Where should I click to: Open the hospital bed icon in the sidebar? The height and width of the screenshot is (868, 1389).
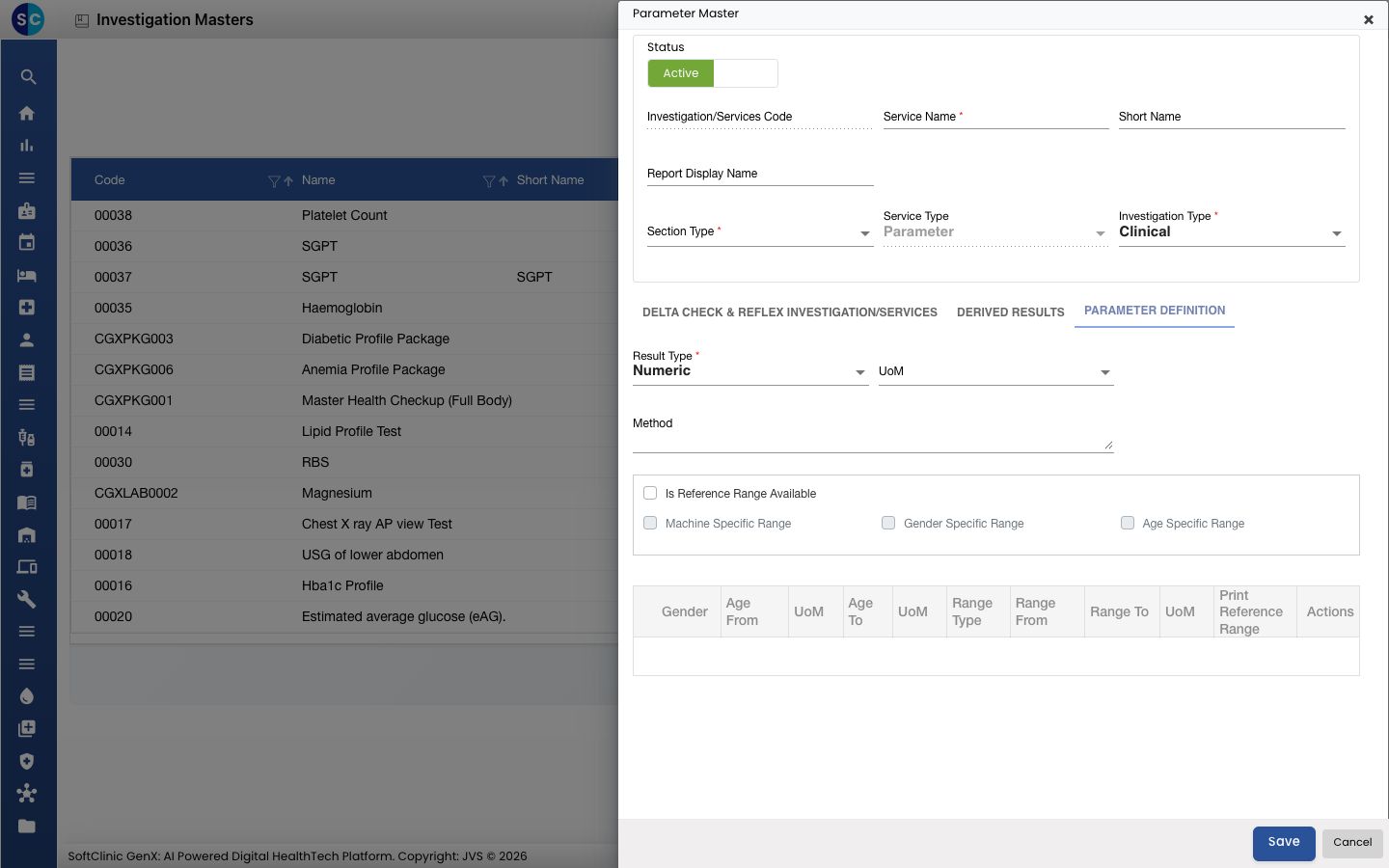[x=27, y=276]
